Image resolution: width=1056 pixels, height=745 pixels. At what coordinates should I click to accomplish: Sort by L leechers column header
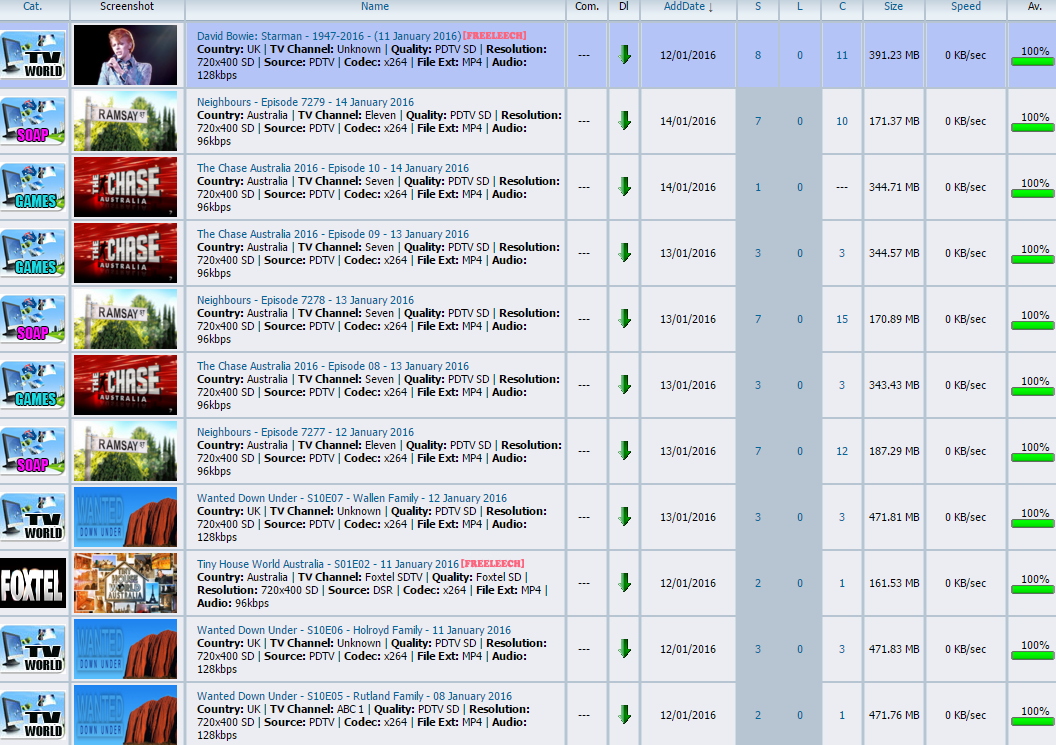[x=799, y=6]
